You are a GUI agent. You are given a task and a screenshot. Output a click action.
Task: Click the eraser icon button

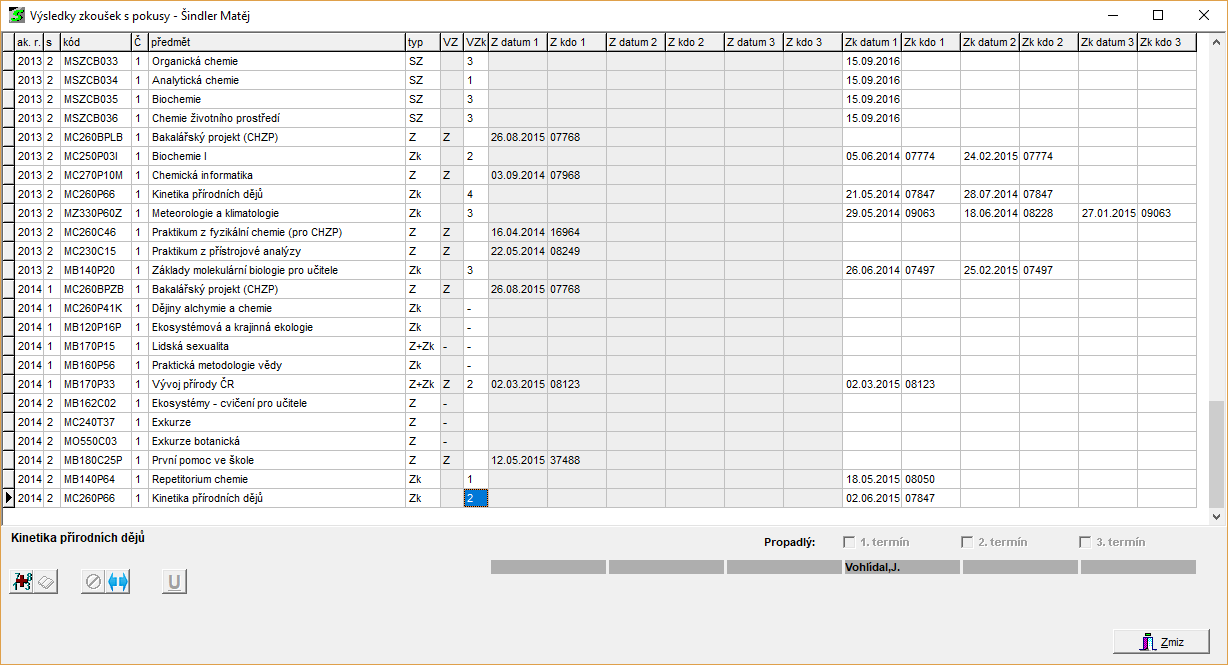[47, 582]
